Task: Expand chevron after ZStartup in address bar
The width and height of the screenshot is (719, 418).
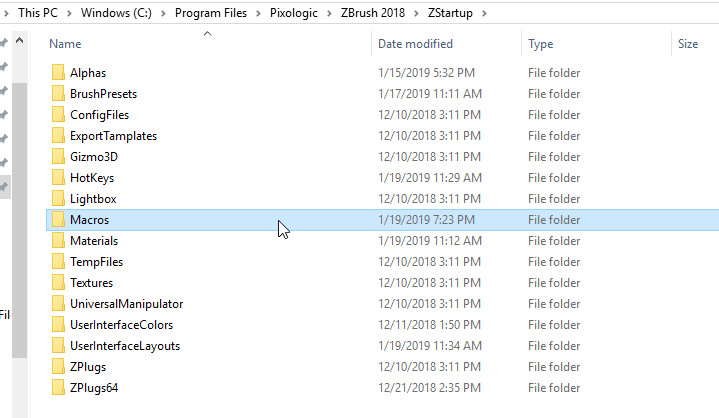Action: tap(484, 13)
